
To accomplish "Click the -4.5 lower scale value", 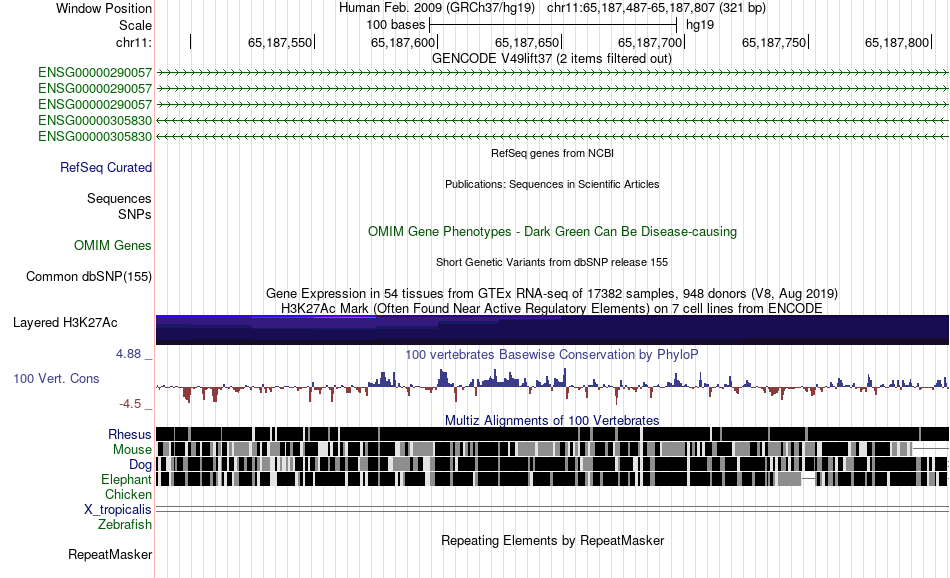I will tap(130, 404).
